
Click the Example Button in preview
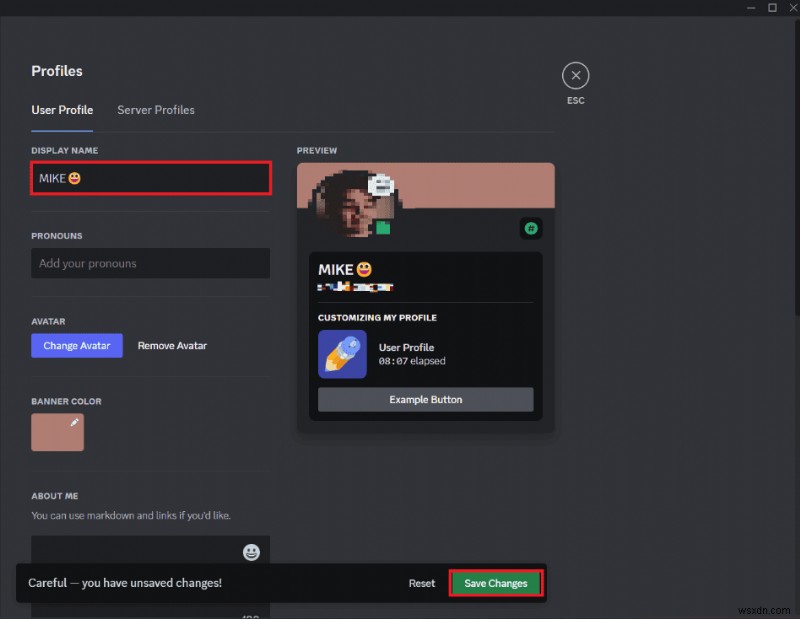(426, 400)
